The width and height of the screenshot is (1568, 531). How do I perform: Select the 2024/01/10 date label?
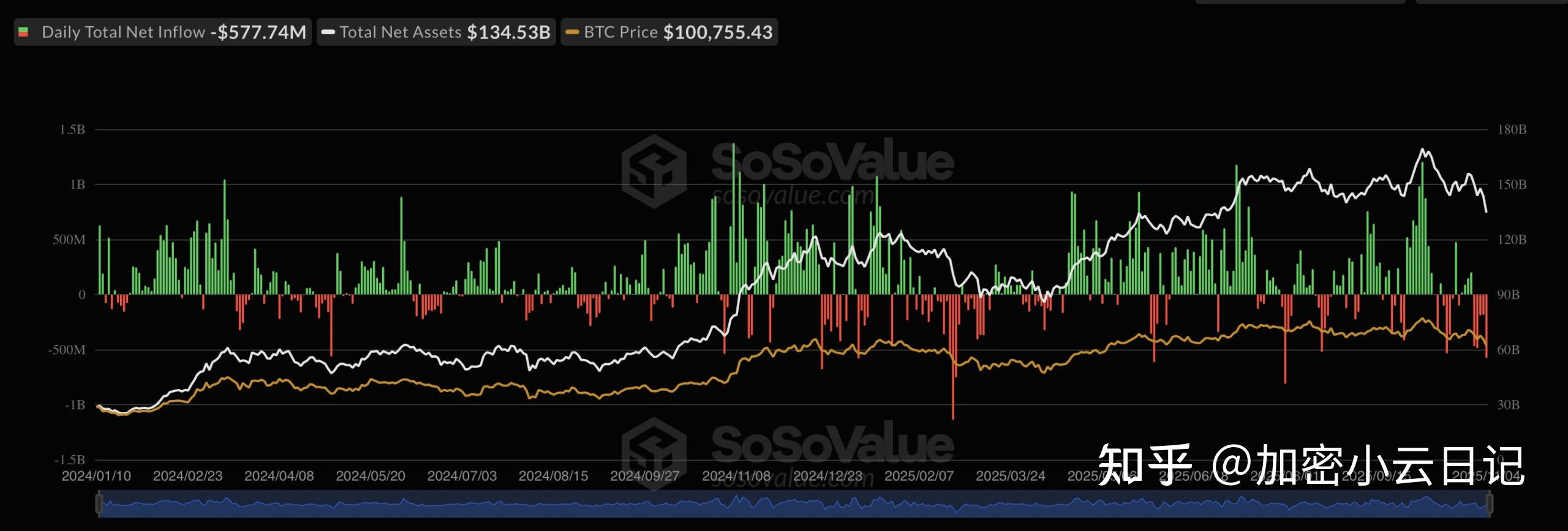[96, 476]
